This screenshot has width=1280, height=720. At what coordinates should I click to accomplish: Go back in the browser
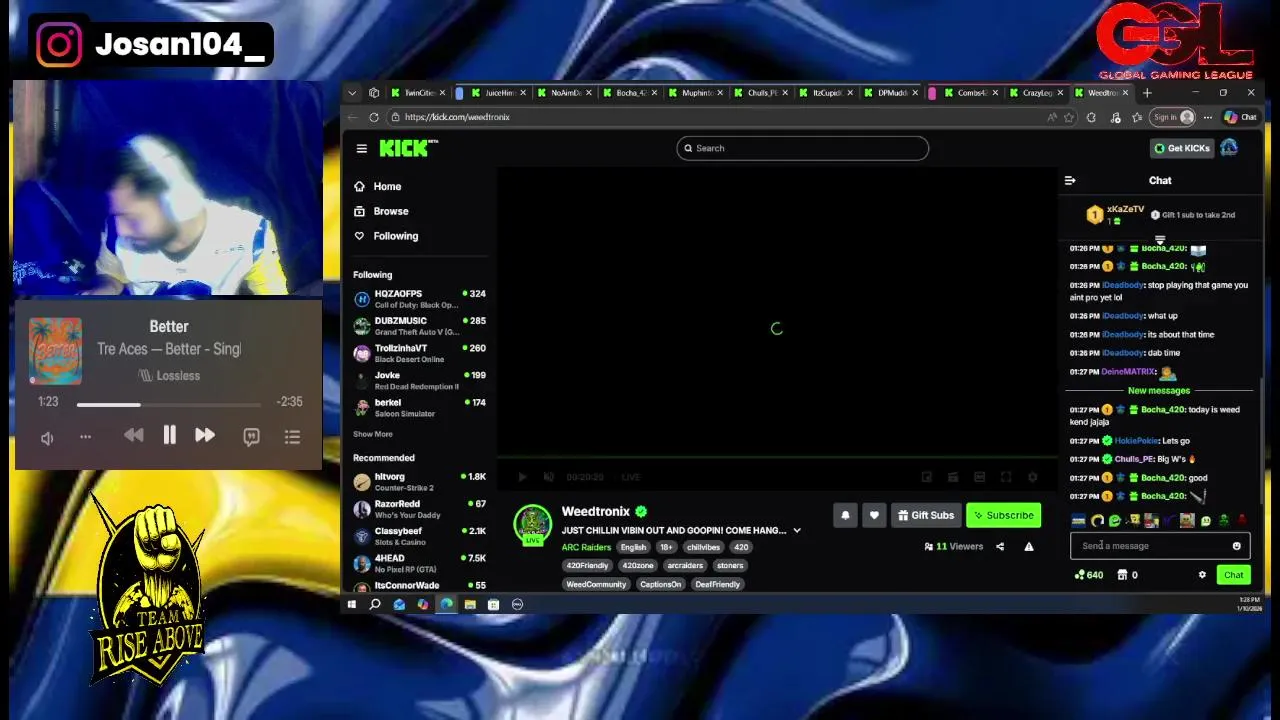[352, 117]
